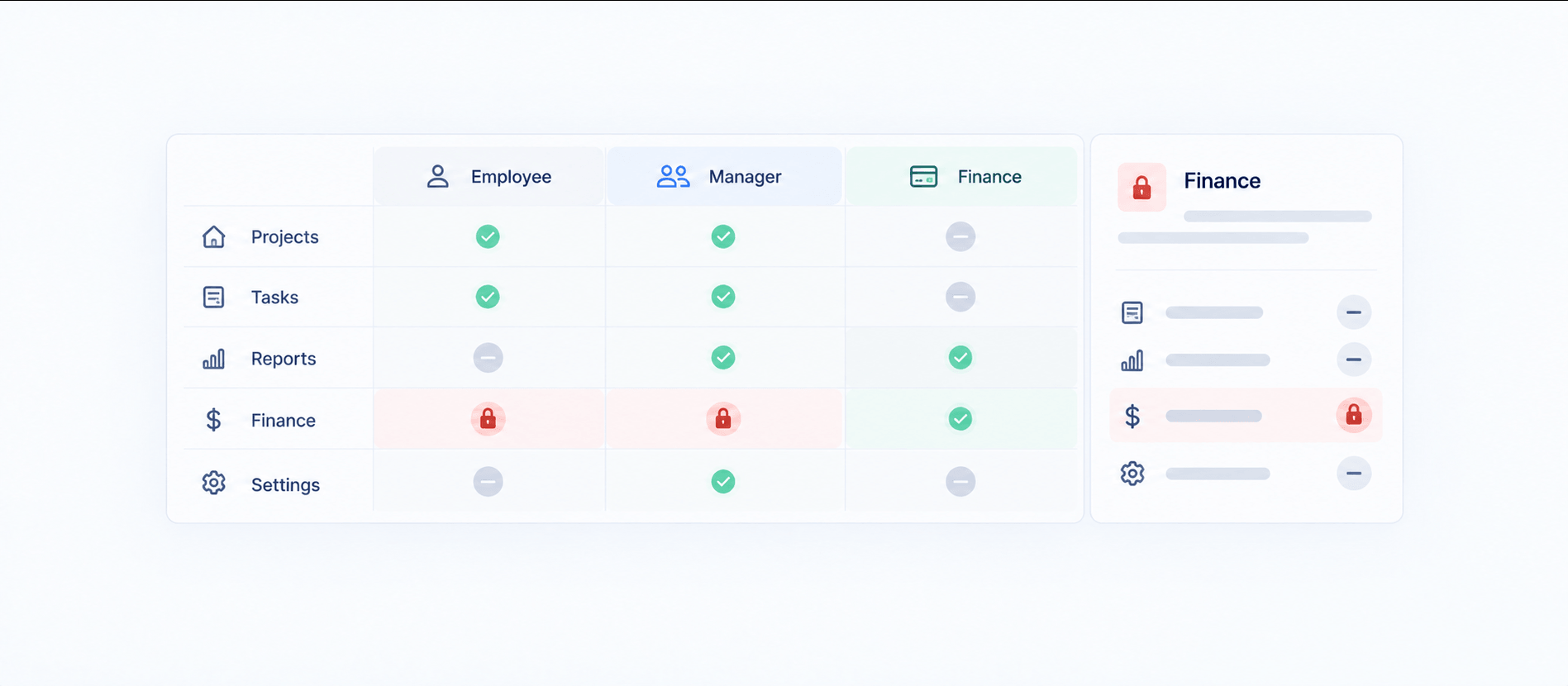The image size is (1568, 686).
Task: Click the bar chart icon in side panel
Action: pyautogui.click(x=1132, y=360)
